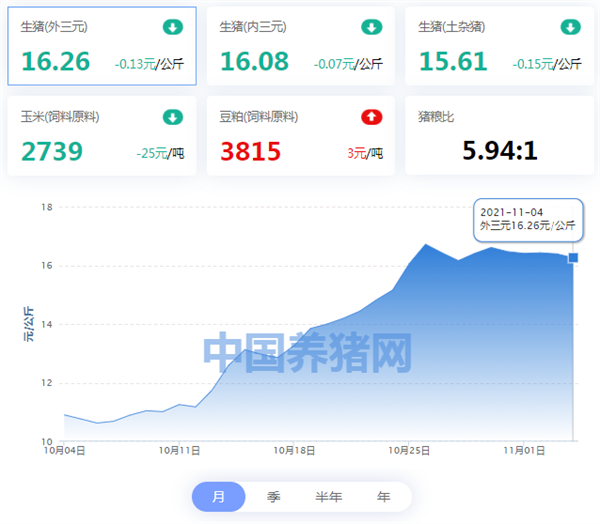Open the 豆粕(饲料原料) card title
The image size is (600, 524).
(x=259, y=116)
